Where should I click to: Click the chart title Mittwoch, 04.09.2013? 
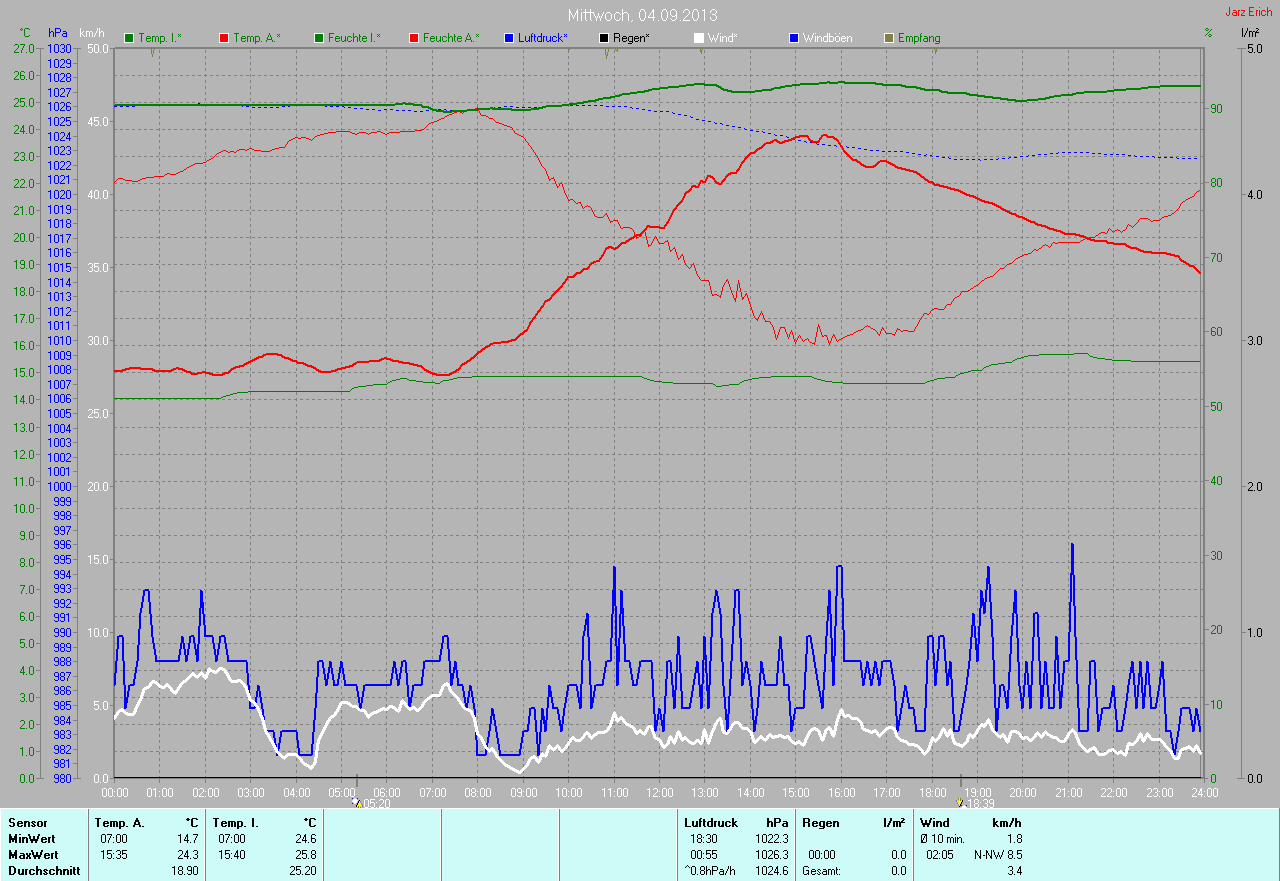coord(642,15)
